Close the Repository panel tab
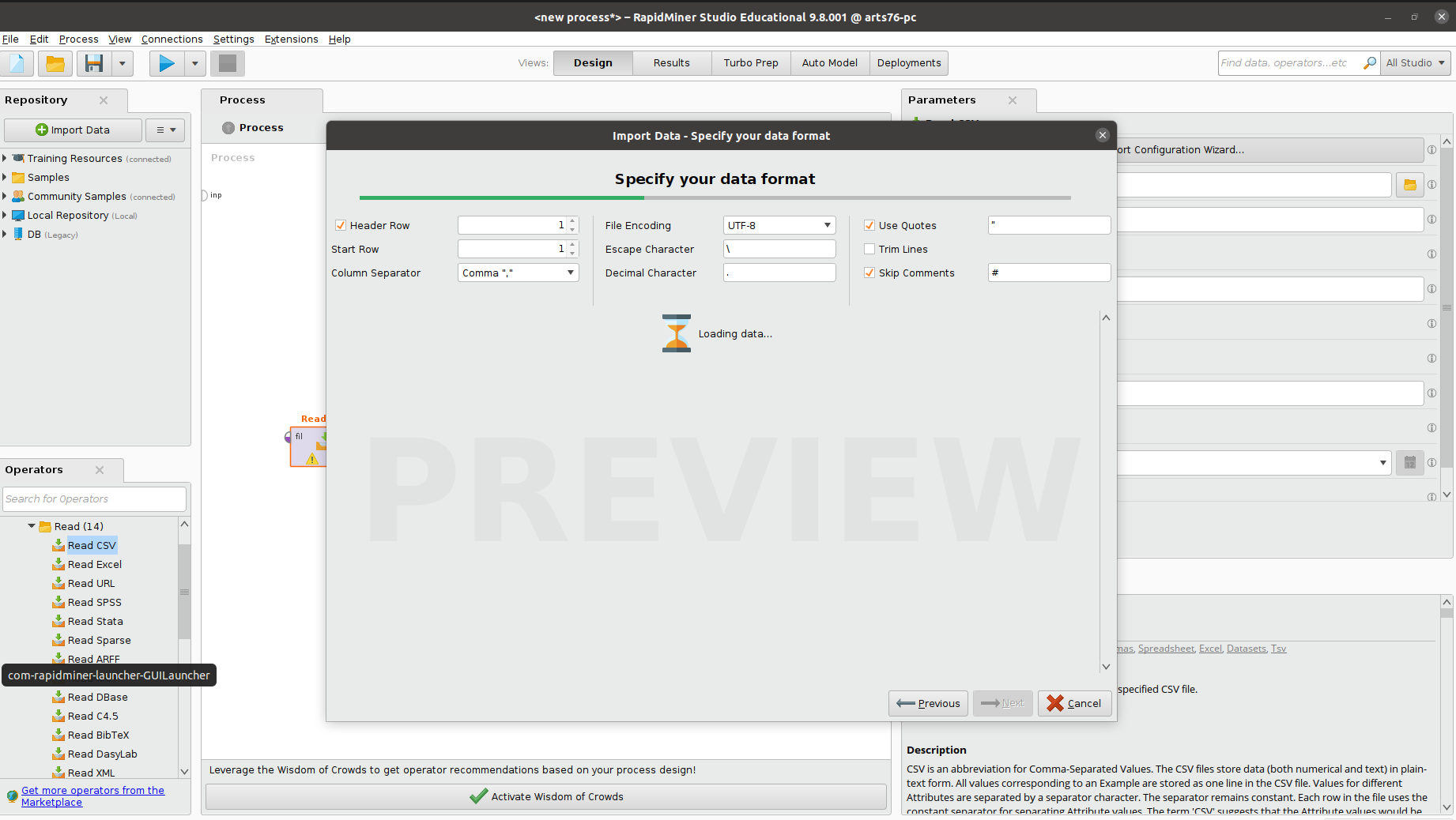The image size is (1456, 820). [104, 100]
